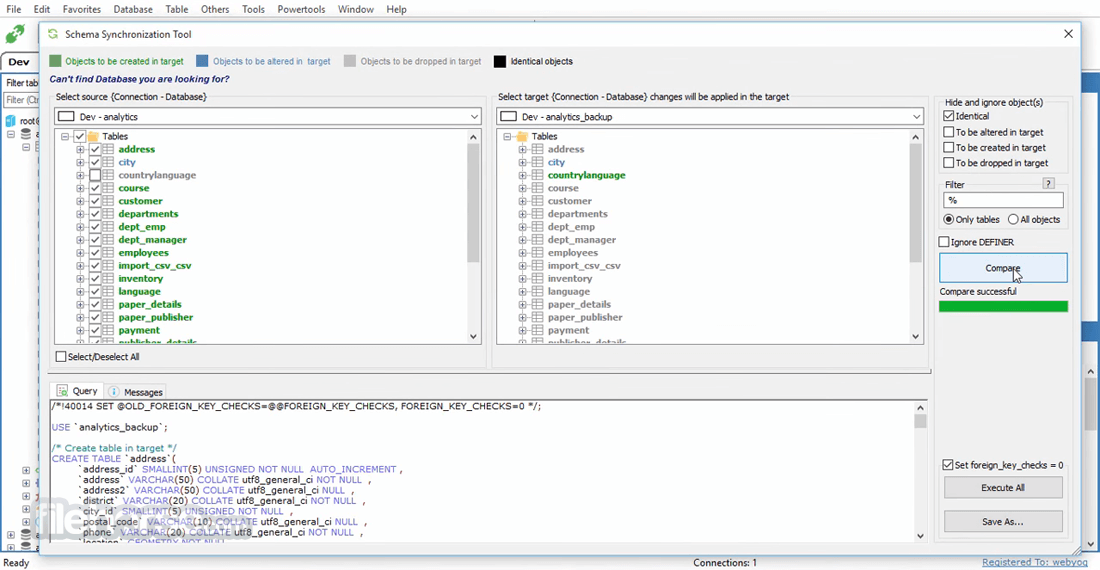Expand the source language table node
The image size is (1100, 570).
(80, 292)
